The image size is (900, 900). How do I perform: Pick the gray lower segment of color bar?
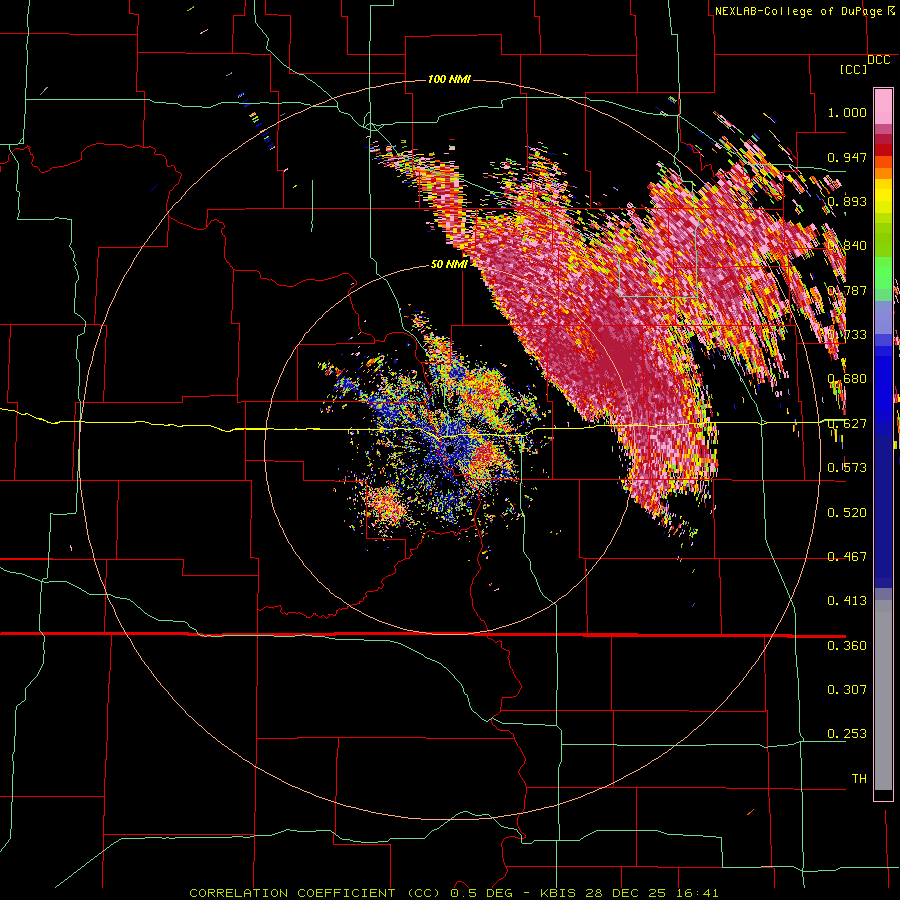(x=883, y=695)
